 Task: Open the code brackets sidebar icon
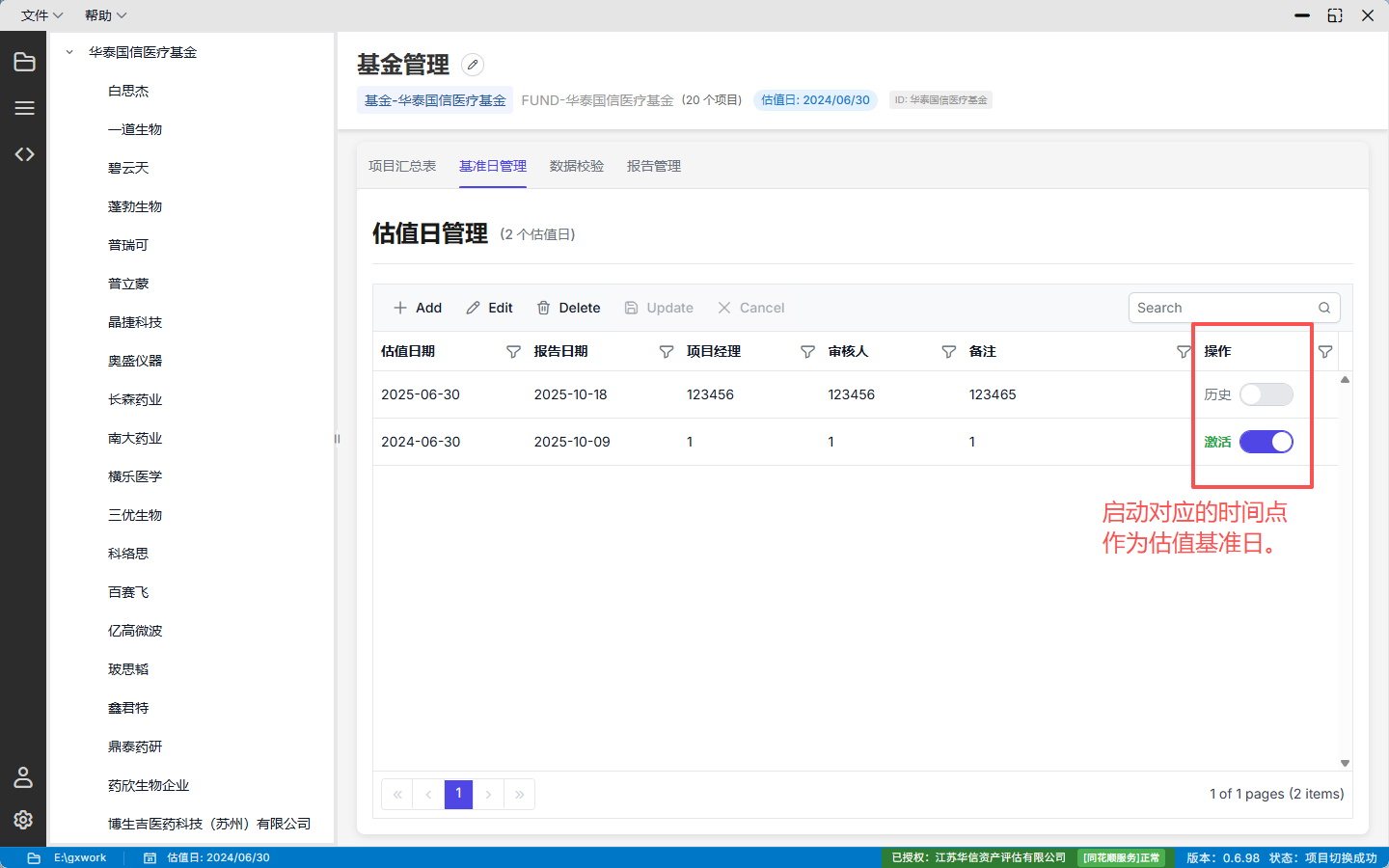click(x=24, y=154)
